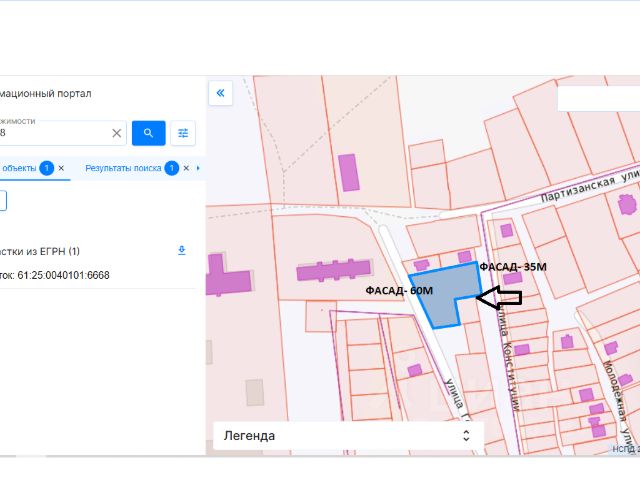This screenshot has width=640, height=480.
Task: Switch to Результаты поиска tab
Action: tap(123, 168)
